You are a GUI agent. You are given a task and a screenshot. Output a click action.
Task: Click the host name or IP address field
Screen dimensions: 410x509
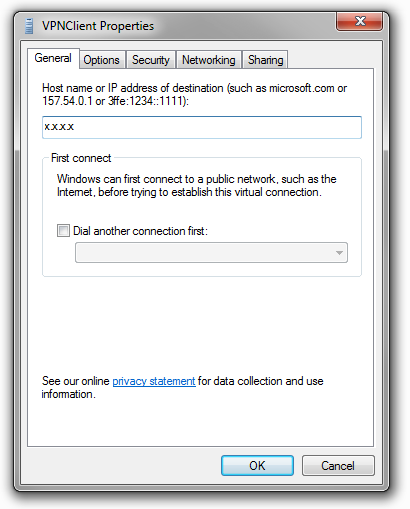(x=202, y=127)
